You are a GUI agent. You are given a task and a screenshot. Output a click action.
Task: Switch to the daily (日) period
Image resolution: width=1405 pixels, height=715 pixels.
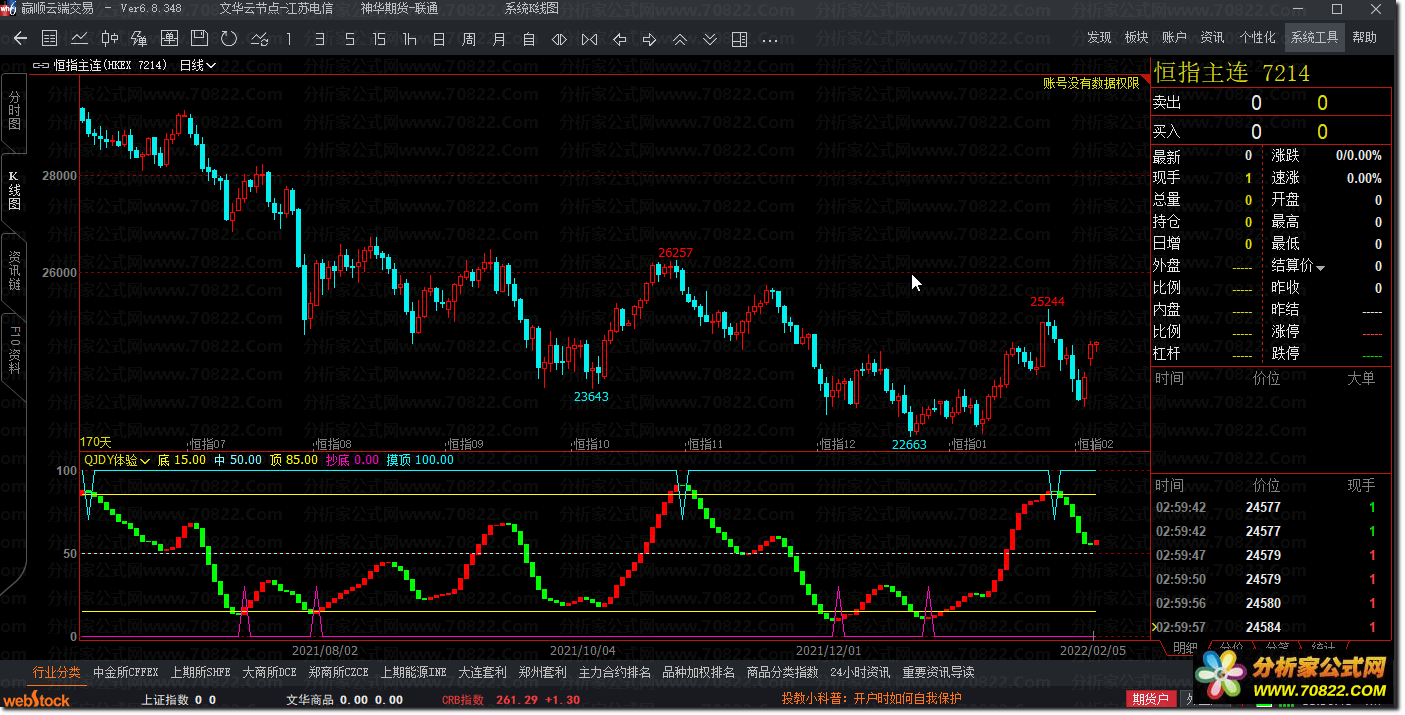[x=439, y=39]
